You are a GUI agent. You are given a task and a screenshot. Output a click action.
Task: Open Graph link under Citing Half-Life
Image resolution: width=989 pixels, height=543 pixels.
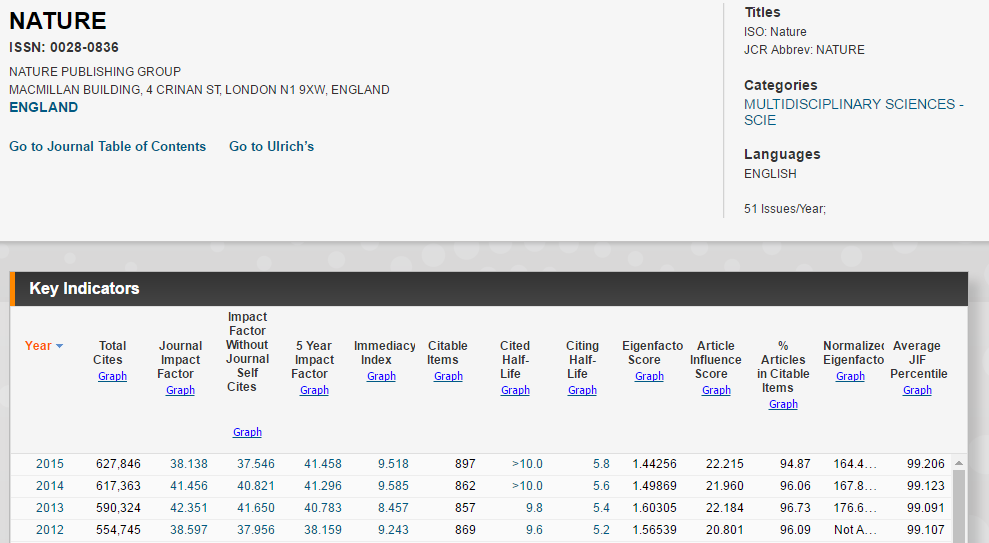click(x=582, y=390)
